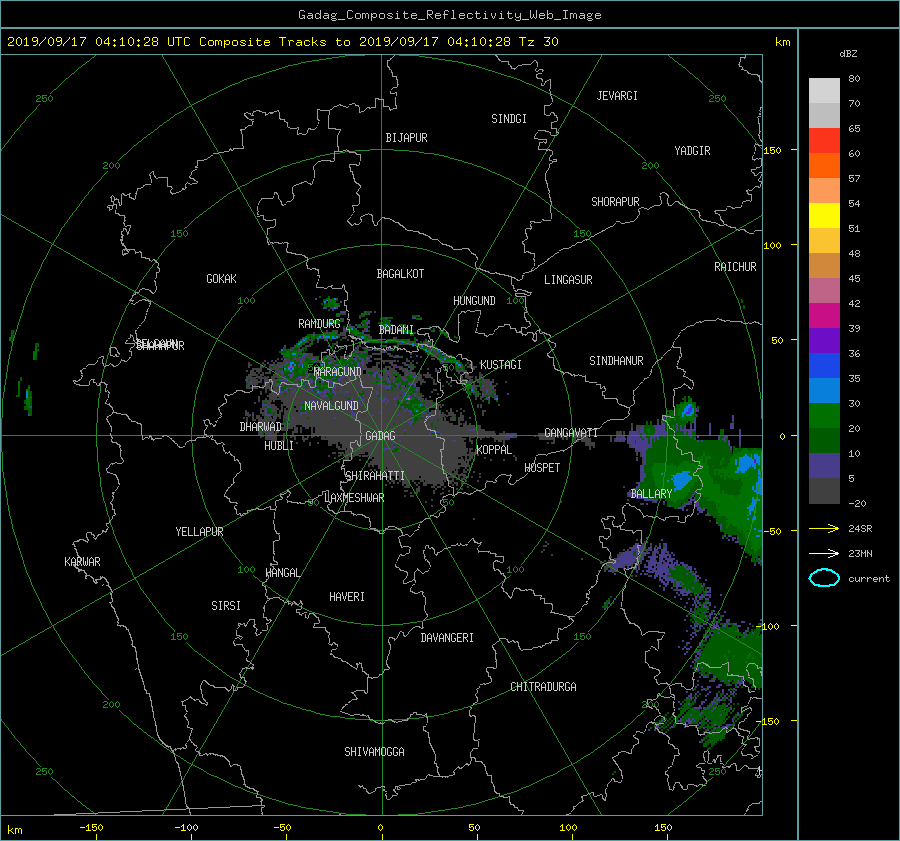Select the dark gray -20 to 5 dBZ swatch
The width and height of the screenshot is (900, 841).
tap(824, 491)
